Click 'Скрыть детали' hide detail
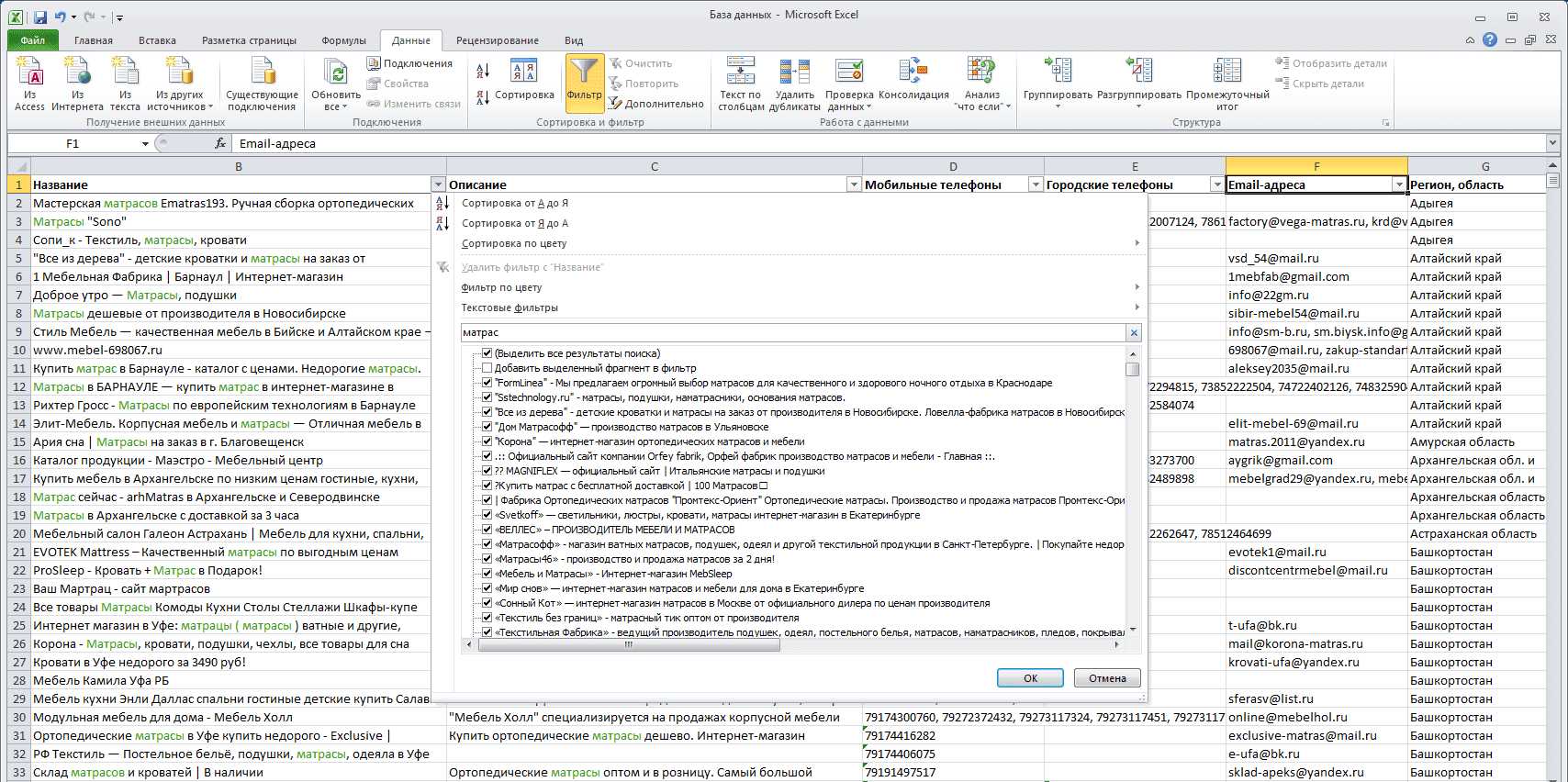The image size is (1568, 782). (x=1319, y=84)
